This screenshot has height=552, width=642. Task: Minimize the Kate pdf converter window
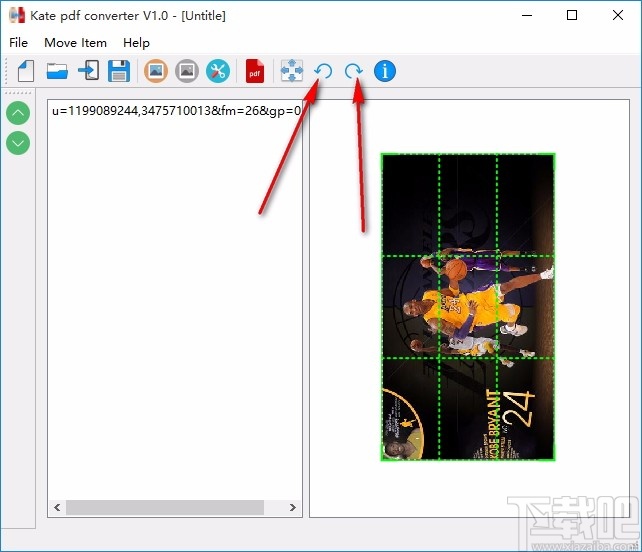[527, 16]
